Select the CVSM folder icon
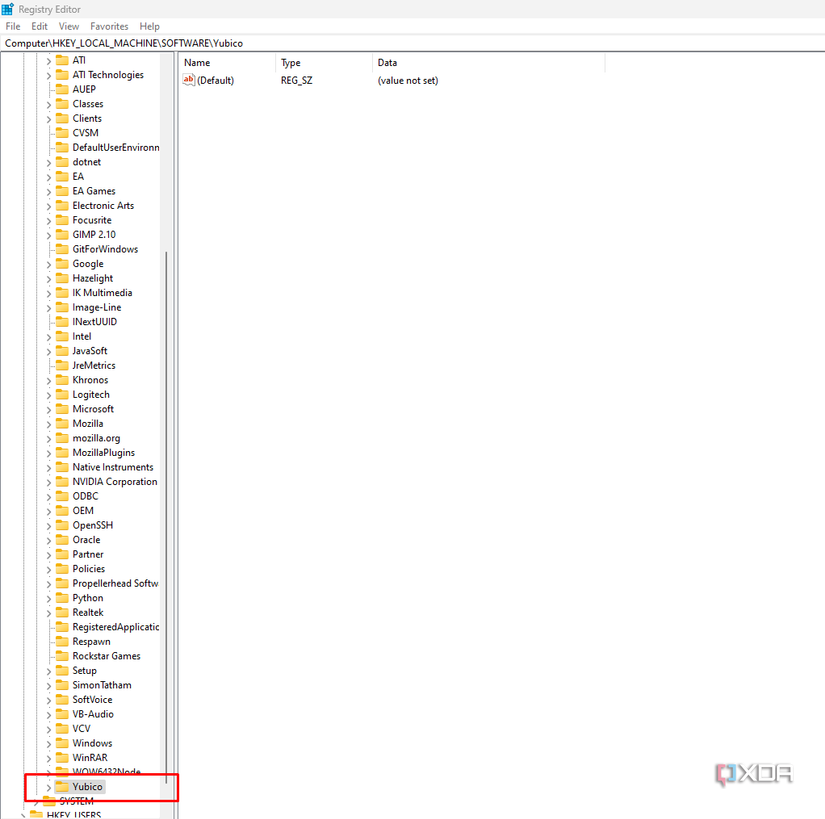This screenshot has height=819, width=825. [x=62, y=133]
